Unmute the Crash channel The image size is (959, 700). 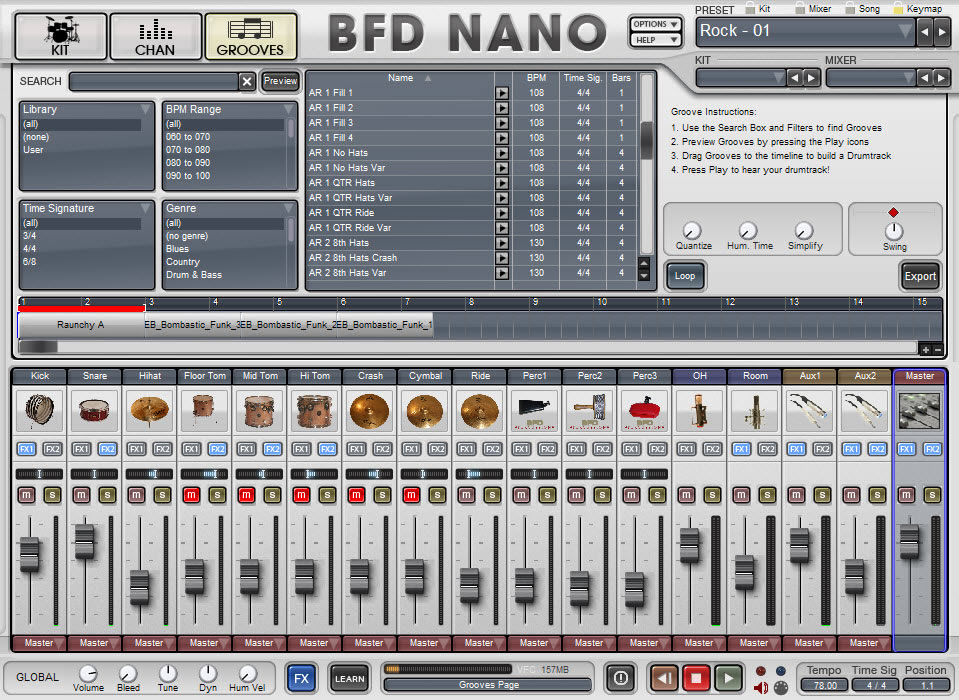pyautogui.click(x=357, y=495)
